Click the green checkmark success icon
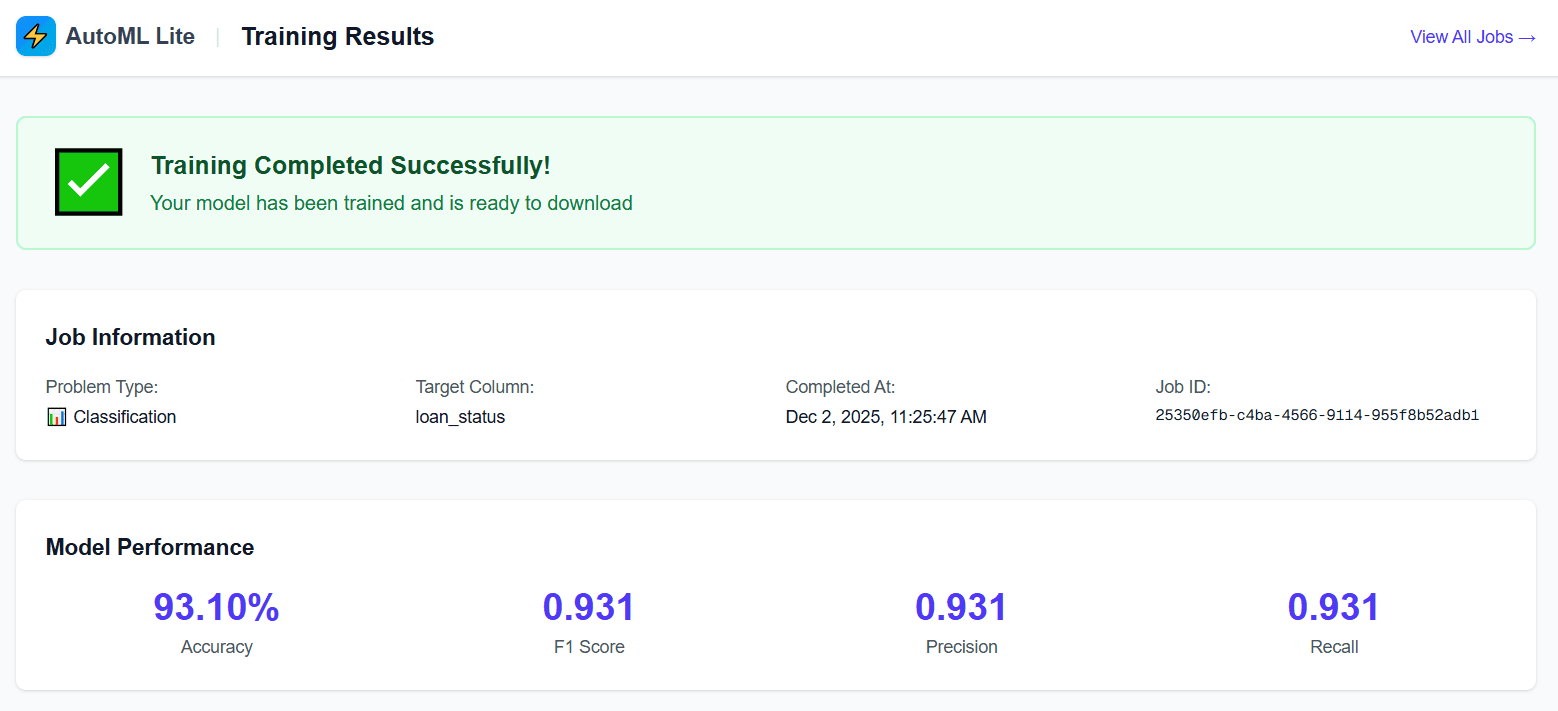This screenshot has height=711, width=1558. click(88, 181)
